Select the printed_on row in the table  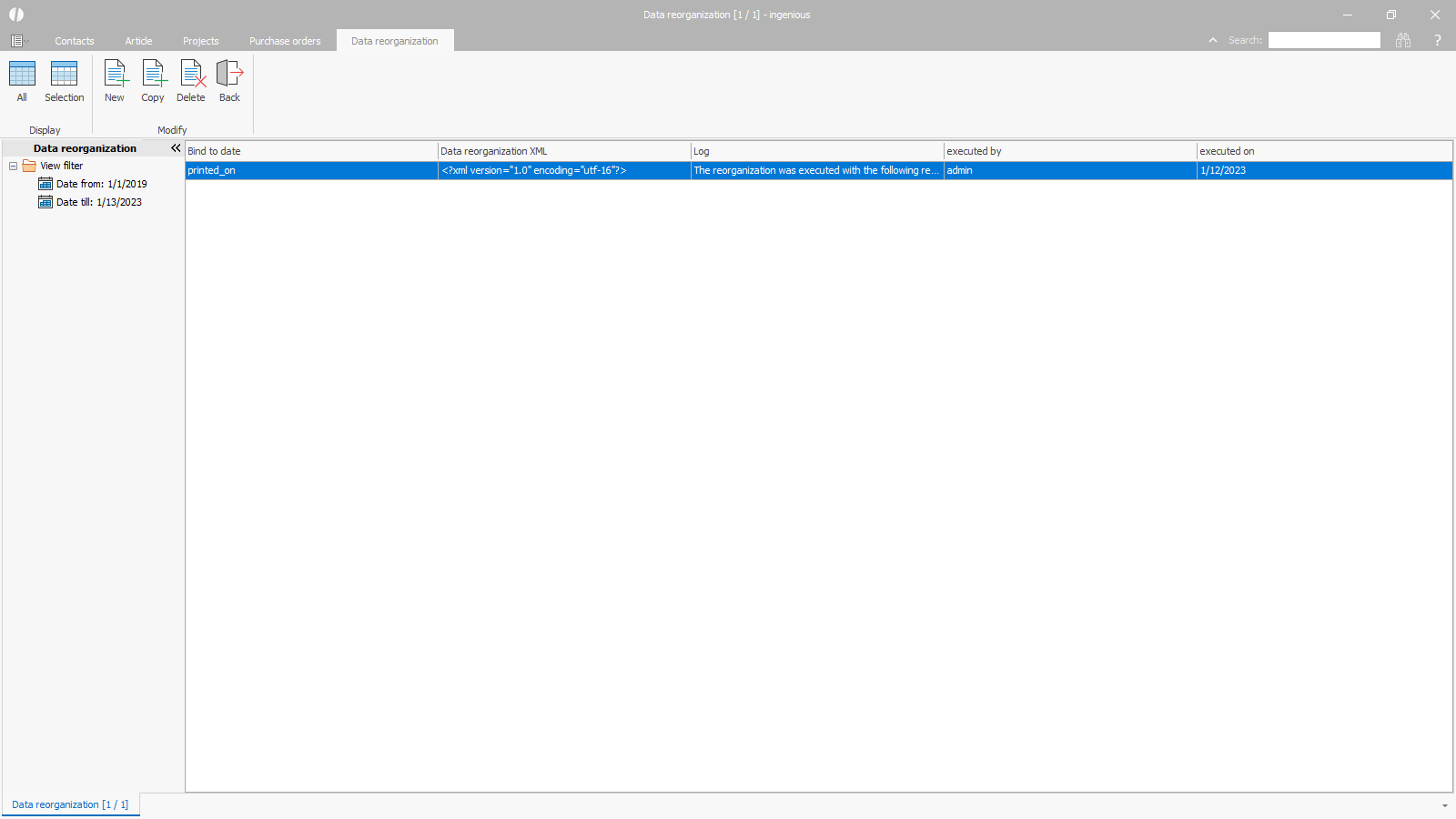point(309,170)
